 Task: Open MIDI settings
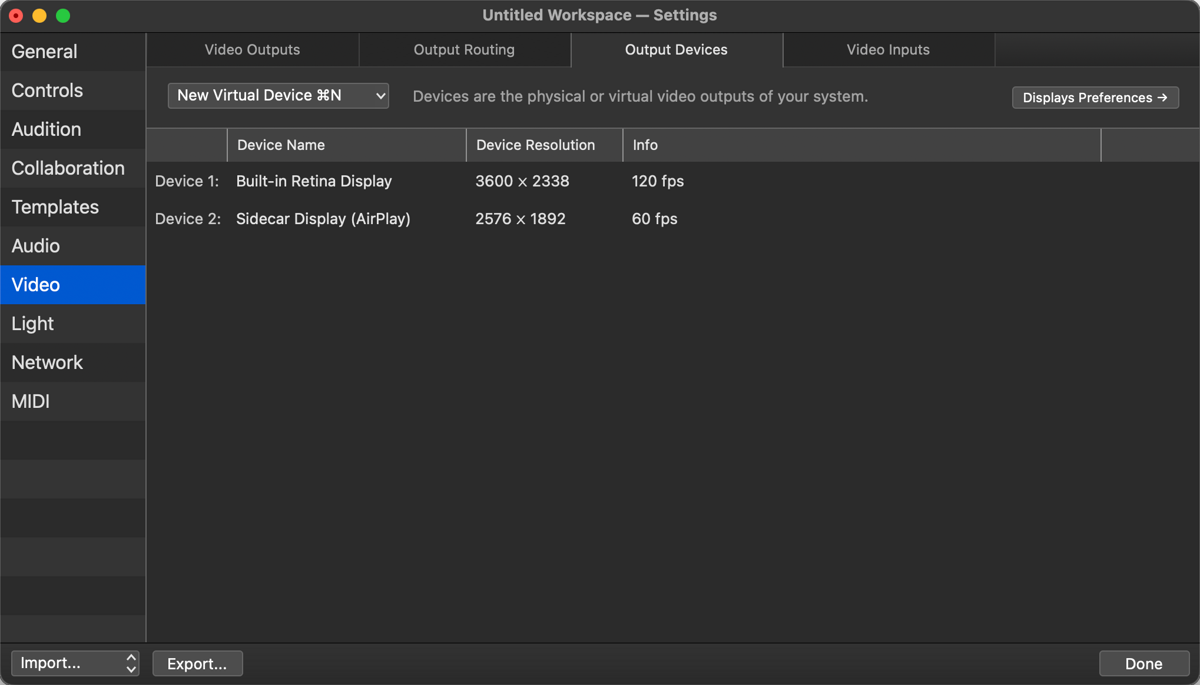[x=73, y=402]
